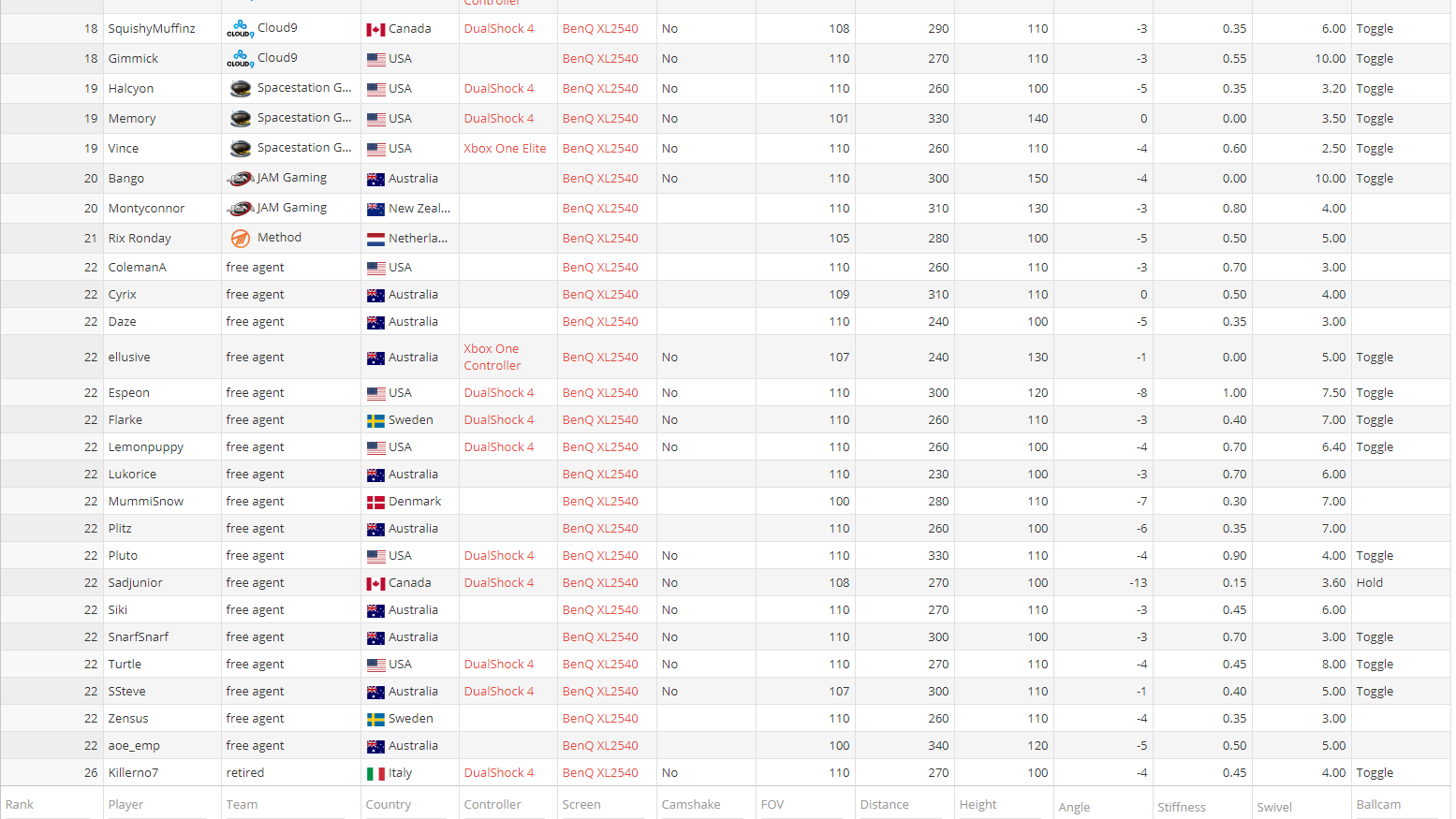The image size is (1456, 819).
Task: Open the DualShock 4 link in Halcyon's row
Action: [499, 89]
